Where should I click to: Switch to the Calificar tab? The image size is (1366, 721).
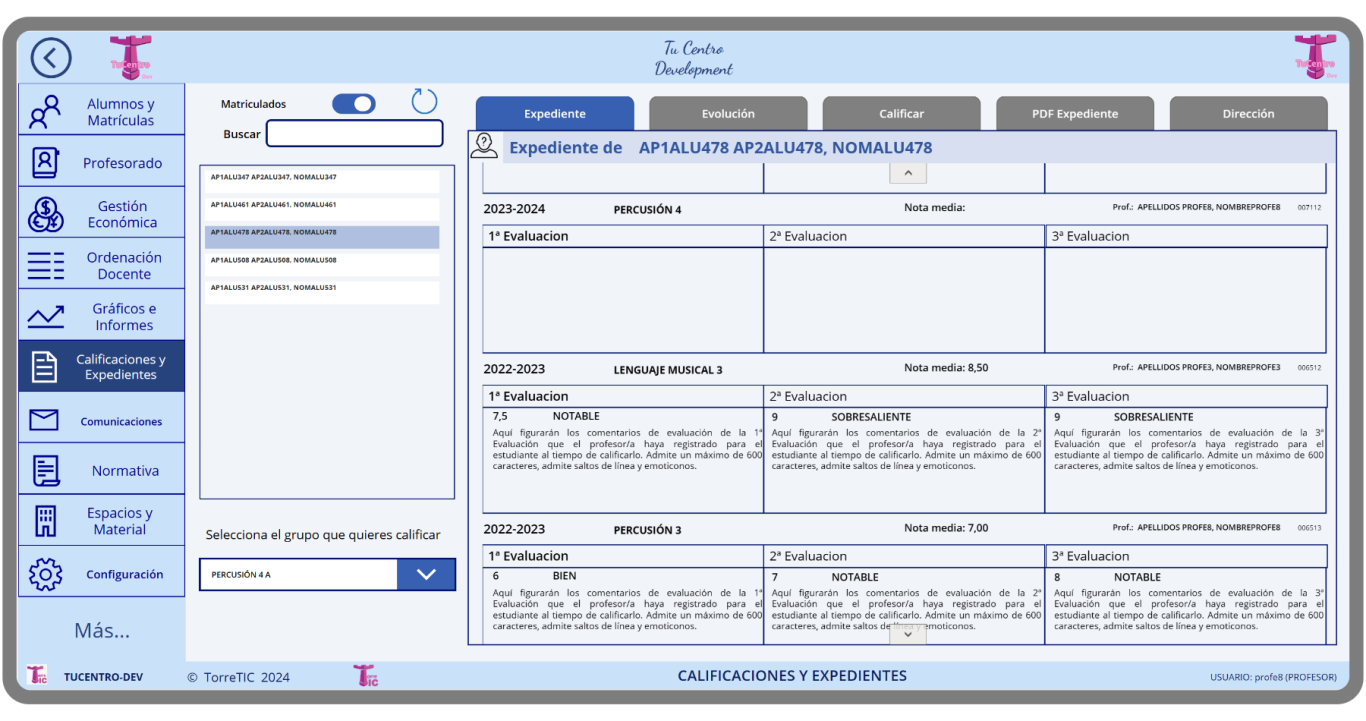(x=901, y=113)
